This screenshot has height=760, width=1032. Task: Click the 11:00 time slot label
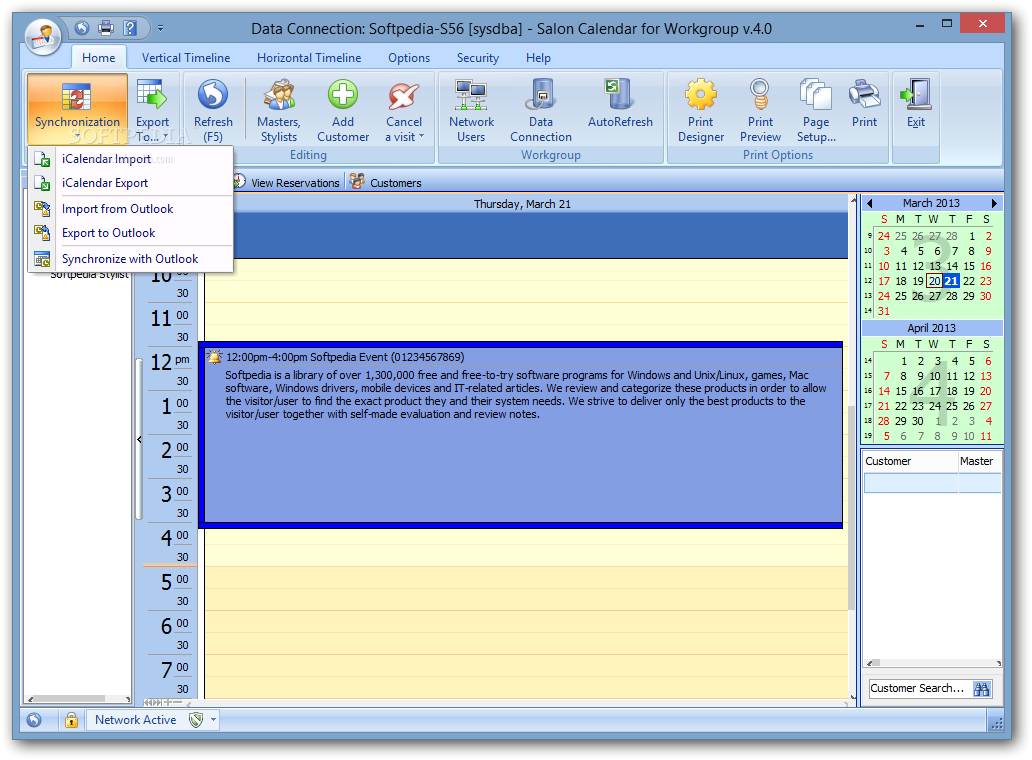(x=170, y=318)
